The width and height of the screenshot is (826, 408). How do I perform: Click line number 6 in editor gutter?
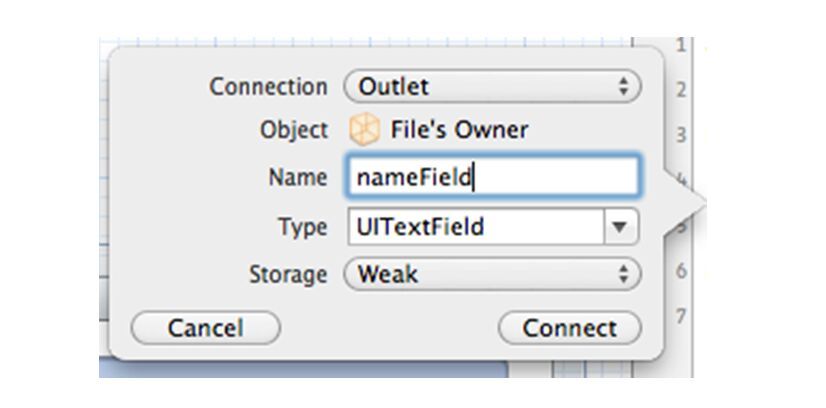(x=681, y=271)
